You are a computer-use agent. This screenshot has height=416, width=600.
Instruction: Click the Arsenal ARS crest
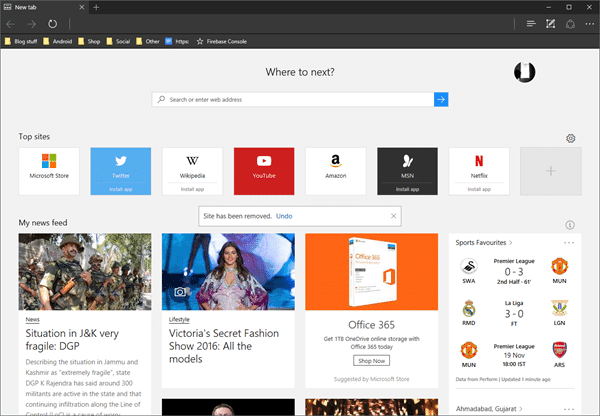559,350
